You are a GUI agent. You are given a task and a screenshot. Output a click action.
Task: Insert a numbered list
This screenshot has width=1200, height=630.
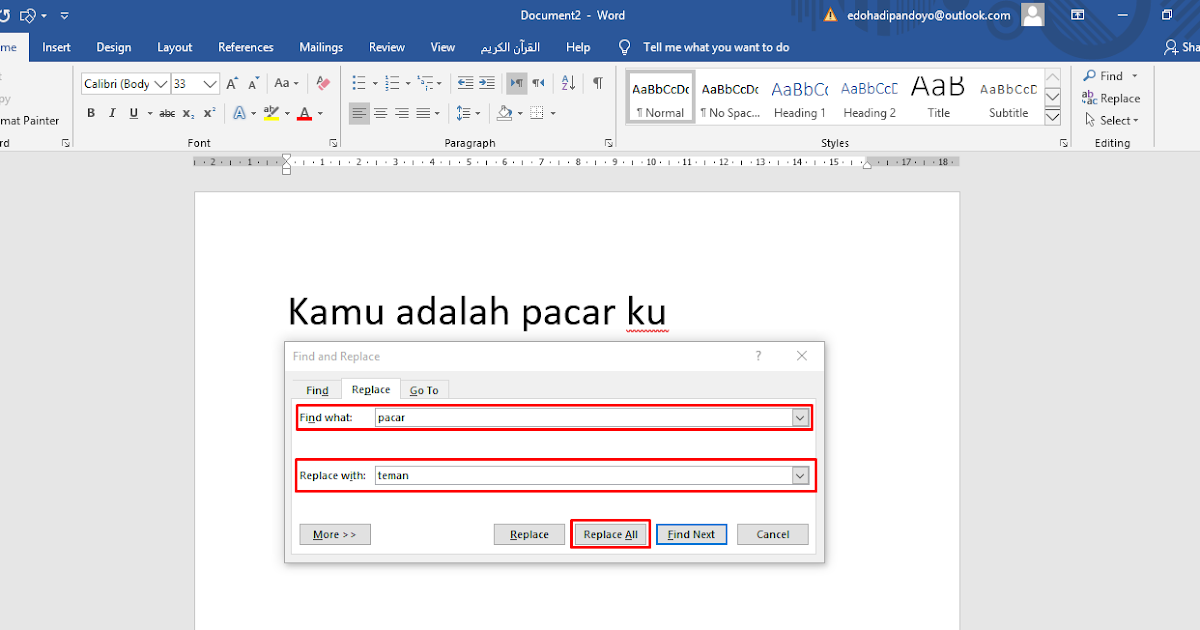coord(393,83)
